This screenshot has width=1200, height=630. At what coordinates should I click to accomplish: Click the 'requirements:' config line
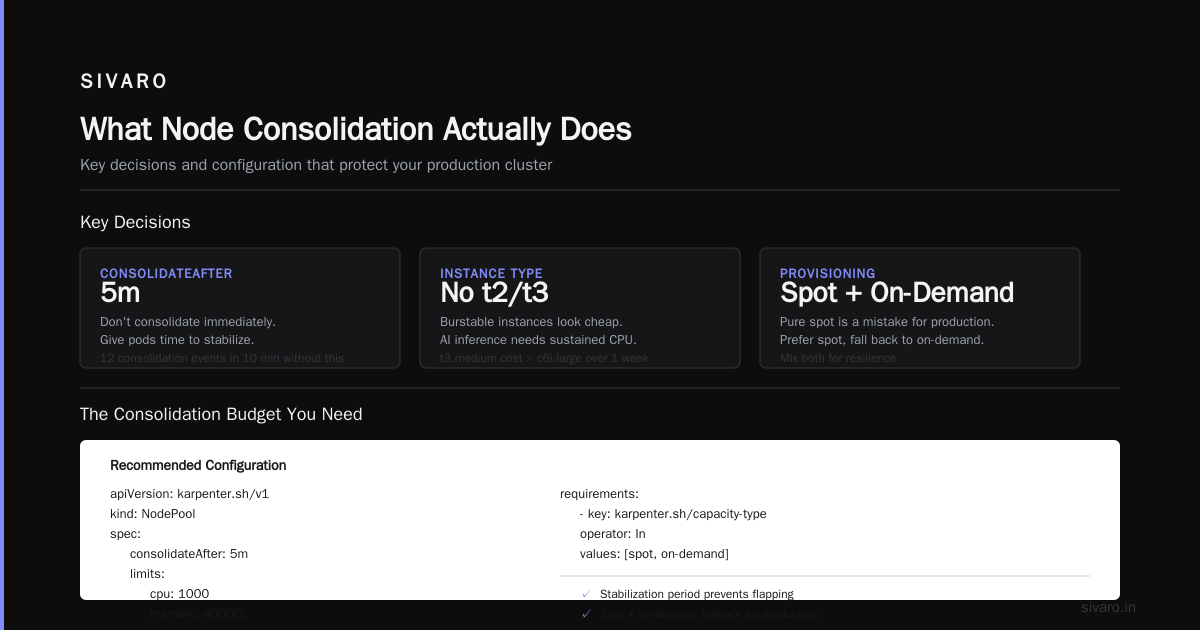click(599, 494)
